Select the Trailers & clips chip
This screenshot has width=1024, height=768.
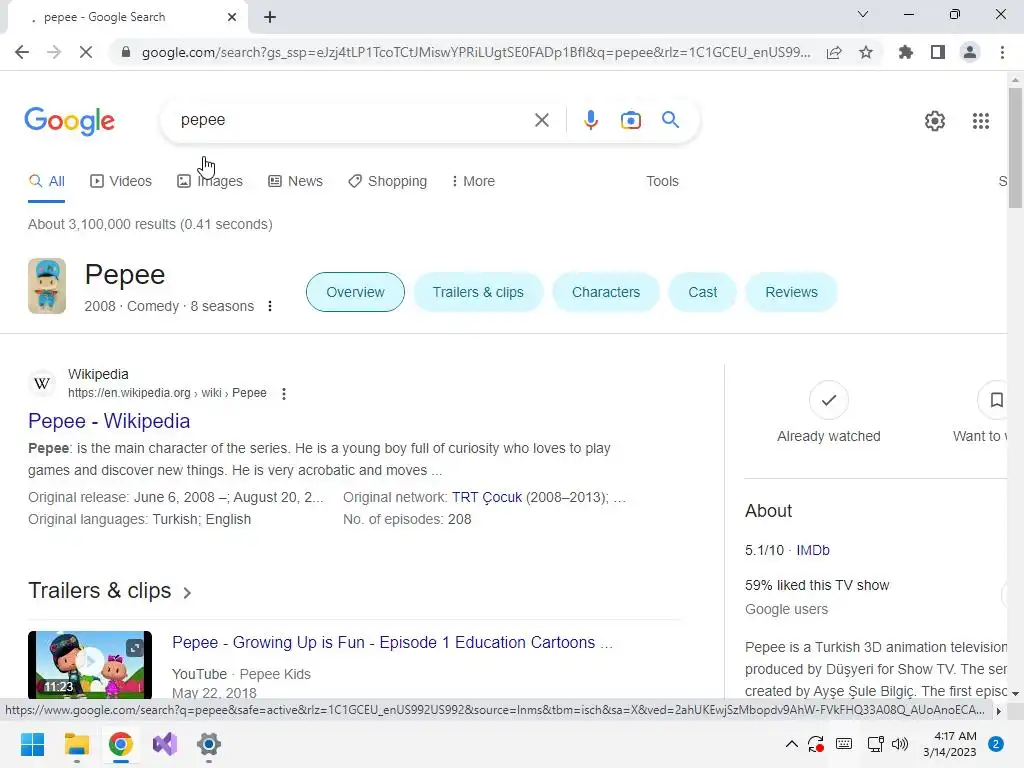tap(478, 292)
